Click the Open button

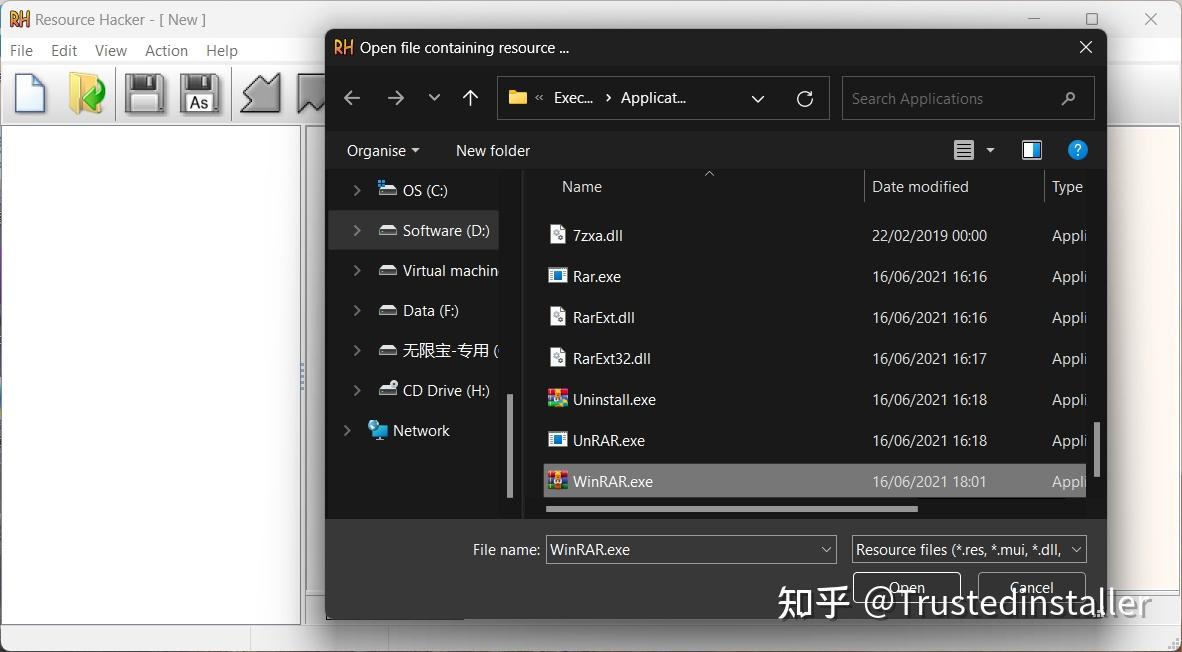pos(907,587)
